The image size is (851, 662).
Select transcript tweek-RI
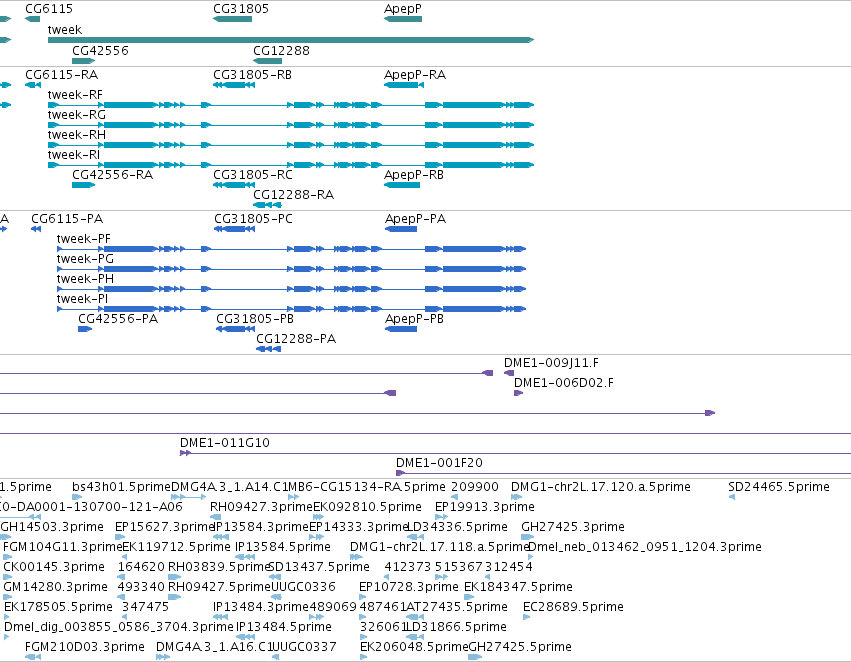[291, 165]
